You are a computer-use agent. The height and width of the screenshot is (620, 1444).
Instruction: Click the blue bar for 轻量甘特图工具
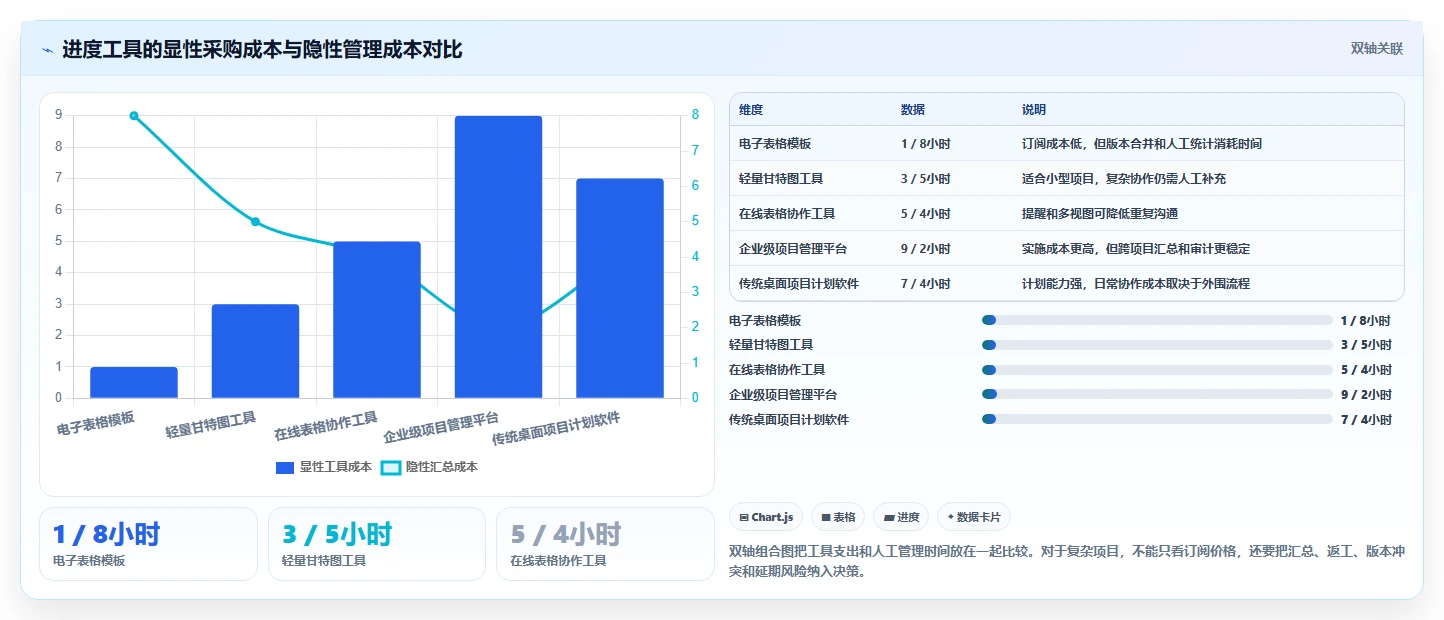pyautogui.click(x=255, y=351)
